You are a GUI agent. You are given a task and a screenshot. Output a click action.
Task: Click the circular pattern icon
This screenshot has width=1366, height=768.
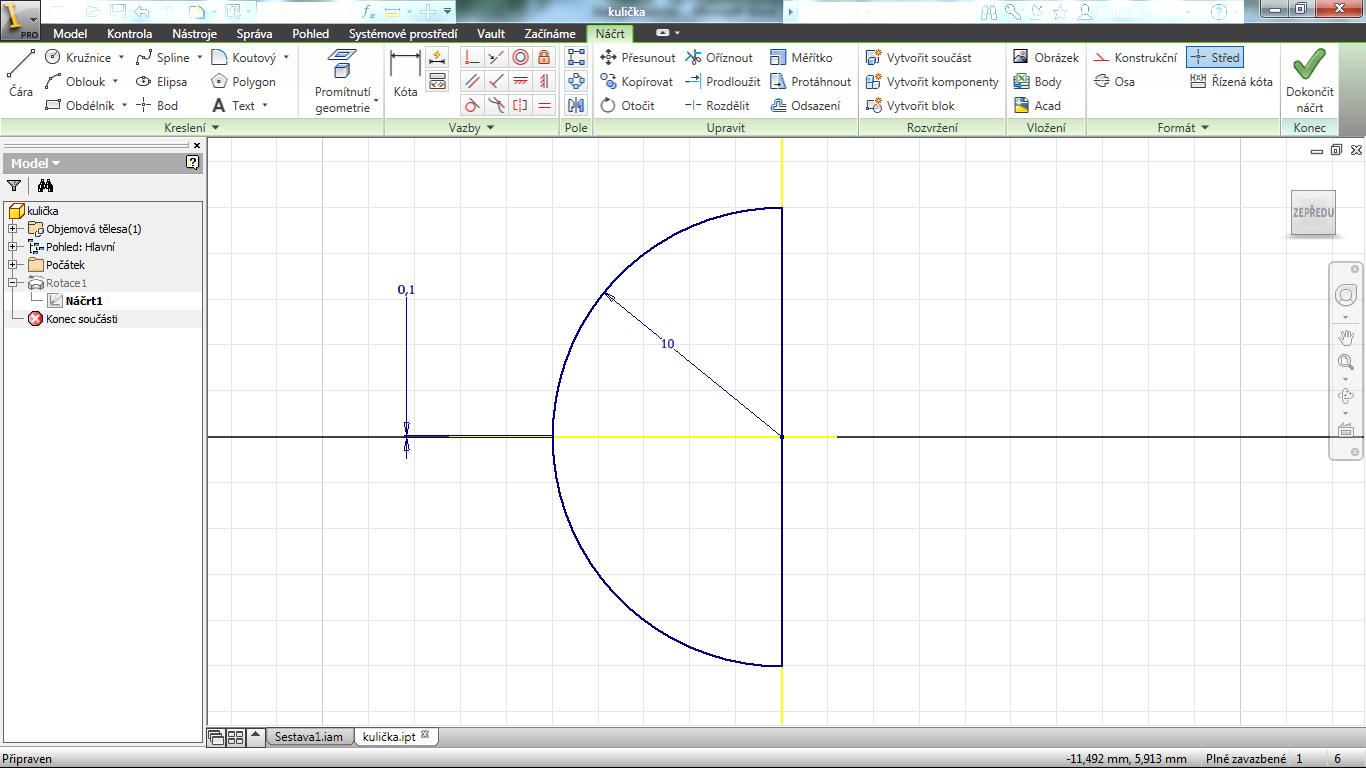(x=576, y=81)
